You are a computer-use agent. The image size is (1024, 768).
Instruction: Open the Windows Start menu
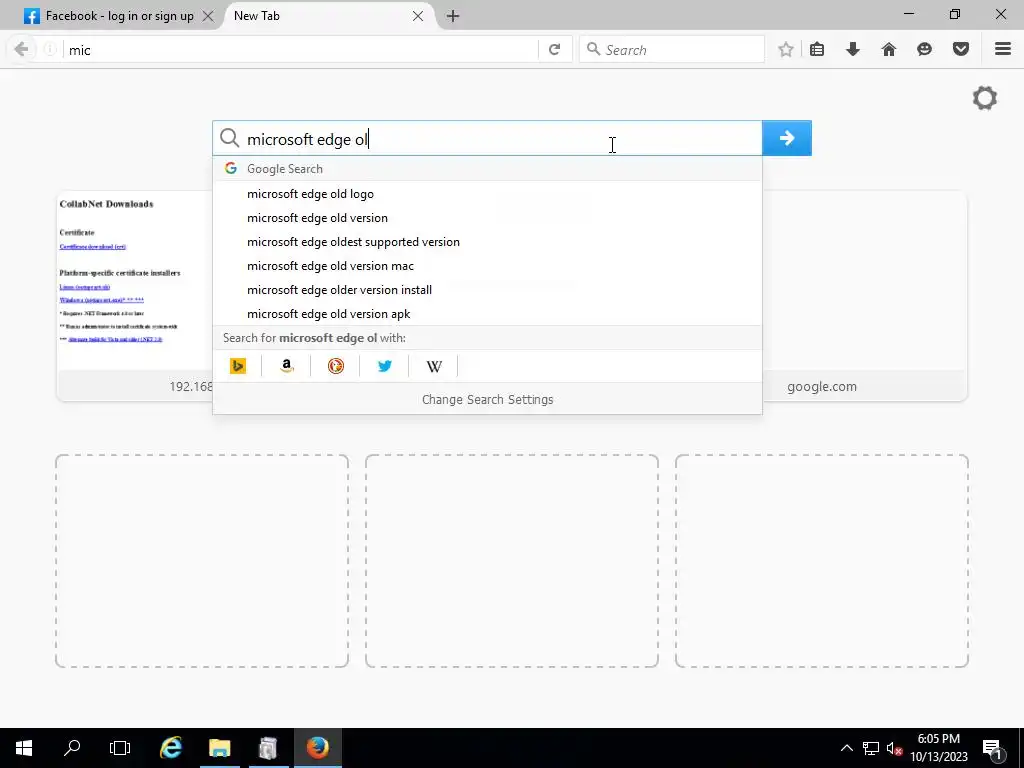tap(24, 748)
